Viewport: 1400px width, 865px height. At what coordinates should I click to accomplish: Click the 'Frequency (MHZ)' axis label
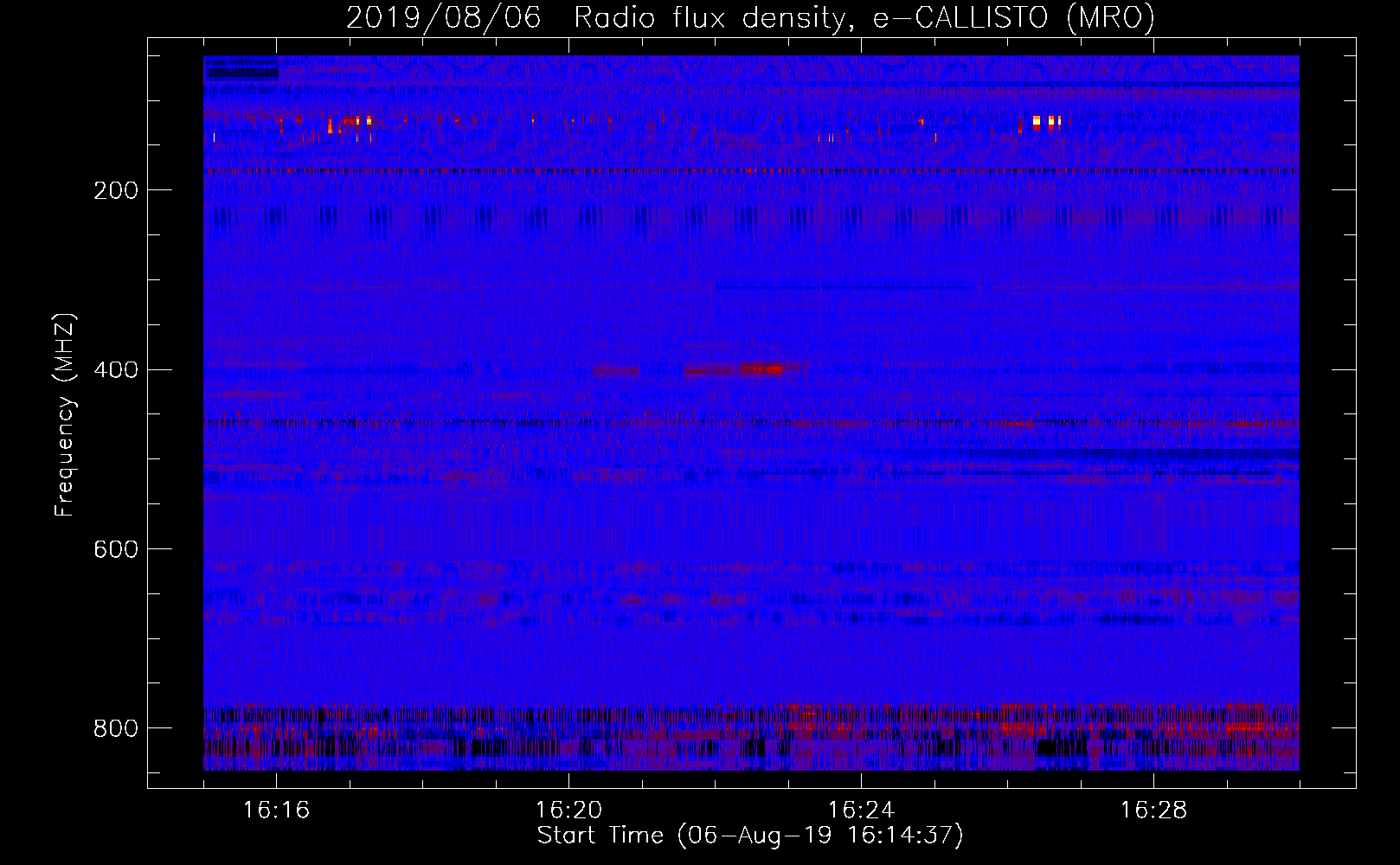pos(64,414)
